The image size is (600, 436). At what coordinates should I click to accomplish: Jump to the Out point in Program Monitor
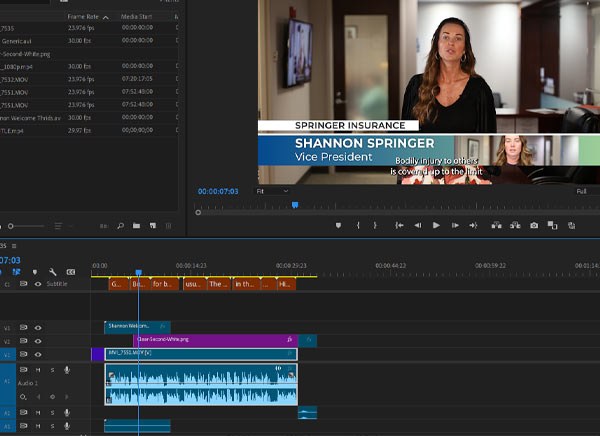473,225
